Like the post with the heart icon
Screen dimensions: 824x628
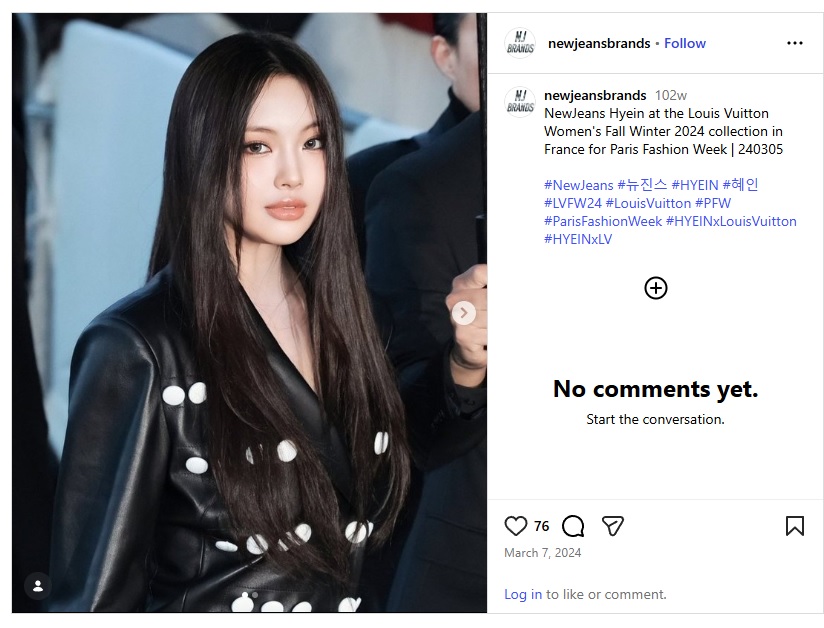coord(516,526)
